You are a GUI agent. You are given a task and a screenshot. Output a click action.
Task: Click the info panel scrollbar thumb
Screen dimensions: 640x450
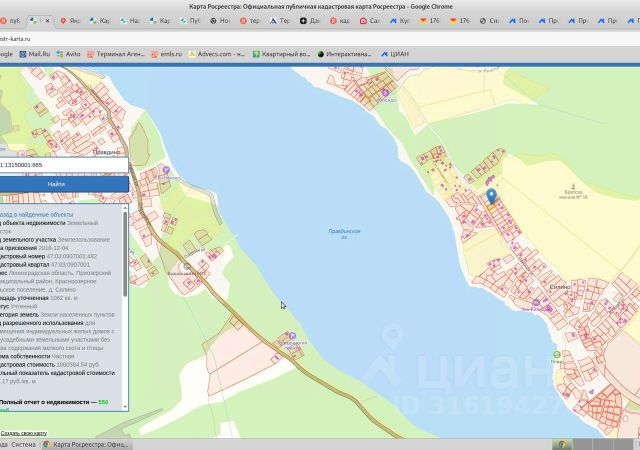[x=125, y=254]
